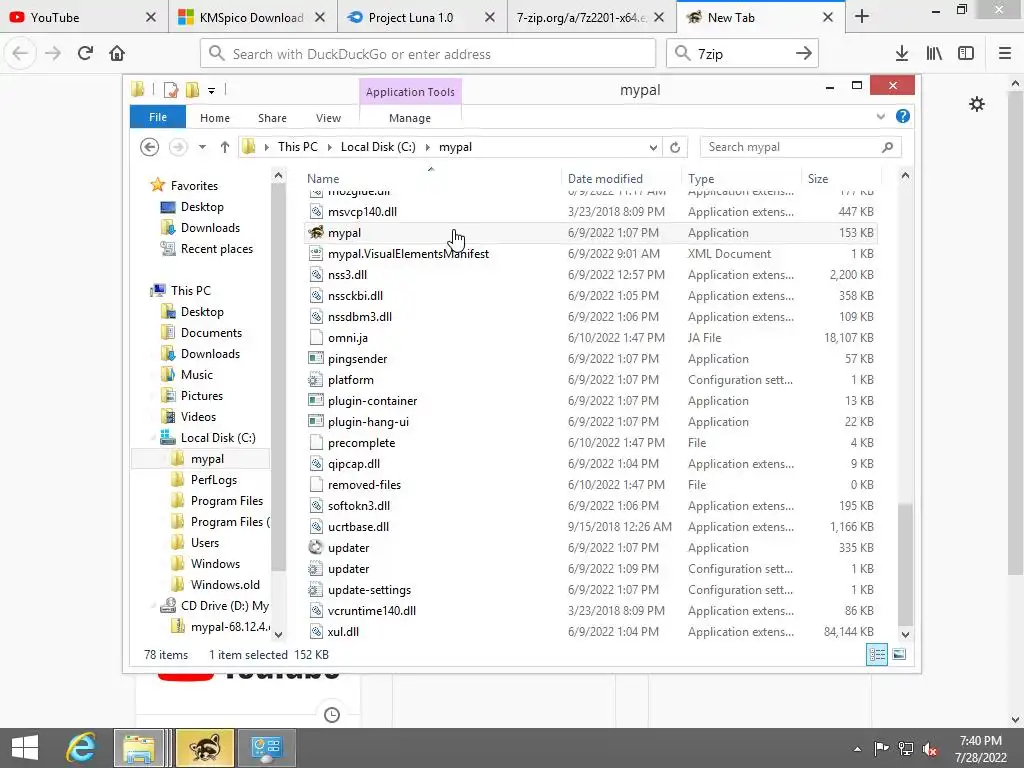Screen dimensions: 1024x768
Task: Navigate to Local Disk (C:) breadcrumb
Action: [x=378, y=147]
